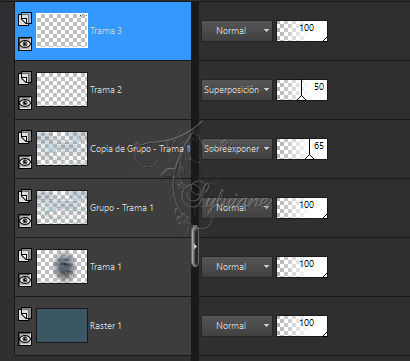Open the Superposición blend mode dropdown

[x=237, y=90]
